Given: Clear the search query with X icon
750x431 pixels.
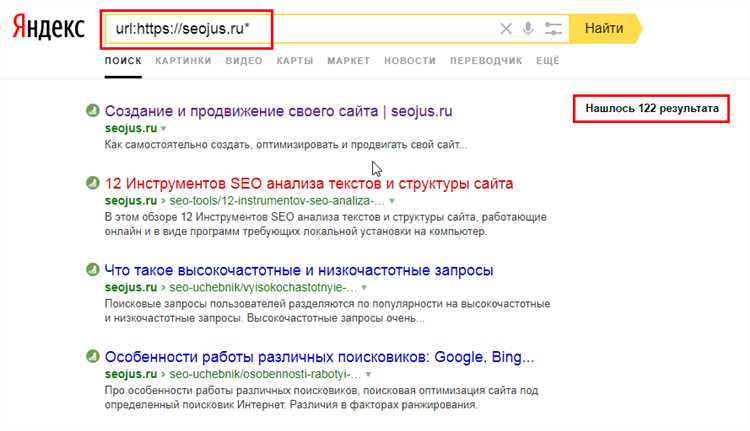Looking at the screenshot, I should (x=506, y=29).
